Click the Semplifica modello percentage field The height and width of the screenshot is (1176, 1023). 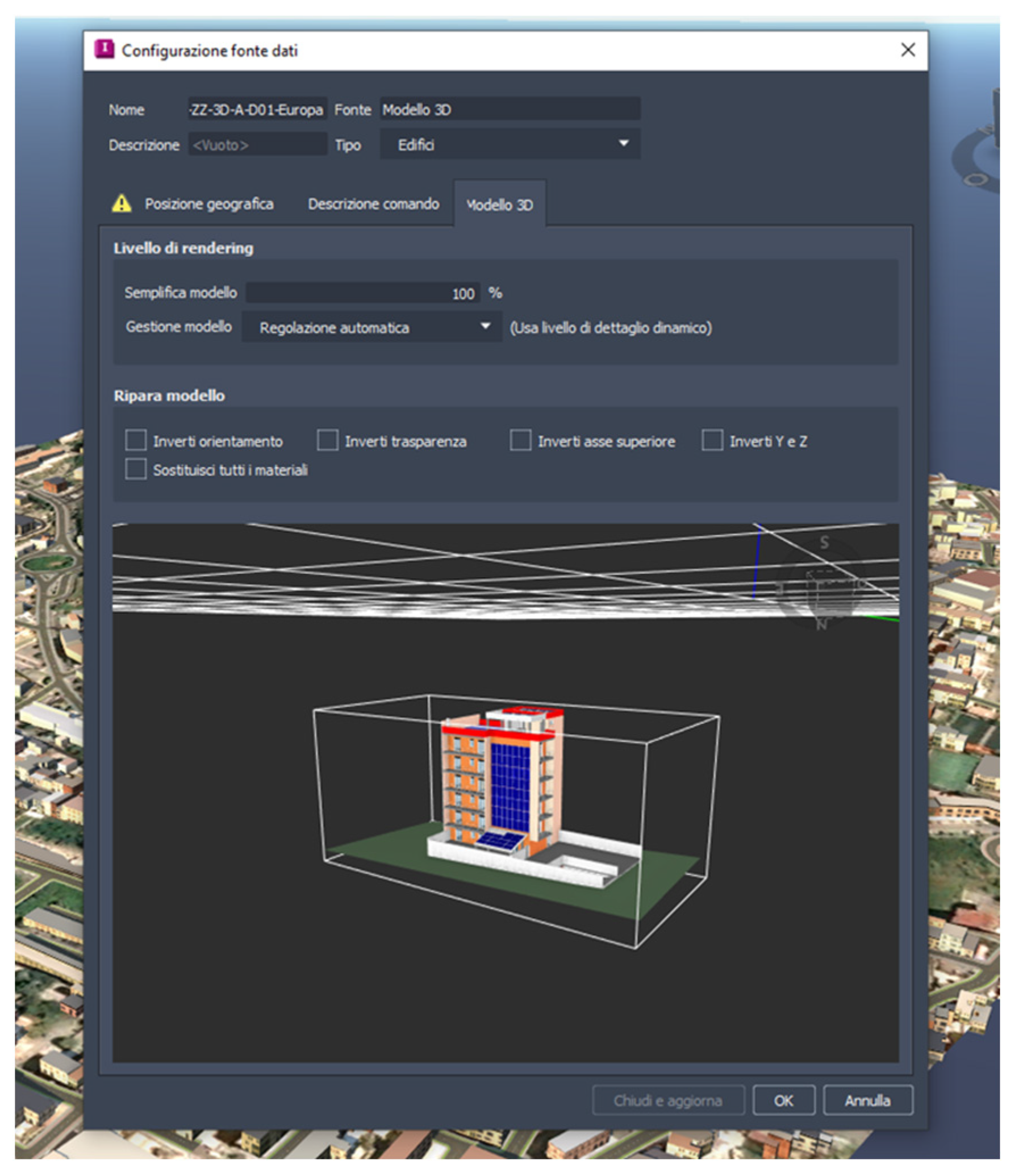363,293
